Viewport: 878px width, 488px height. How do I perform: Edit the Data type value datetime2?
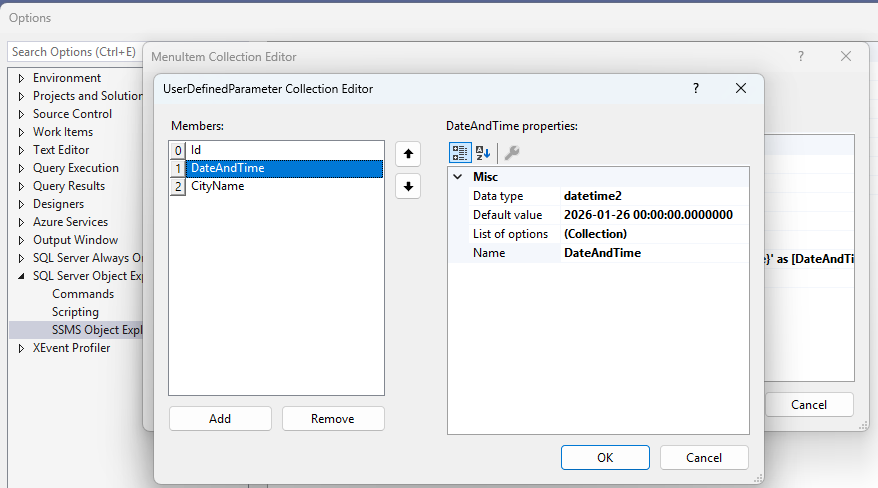tap(655, 196)
